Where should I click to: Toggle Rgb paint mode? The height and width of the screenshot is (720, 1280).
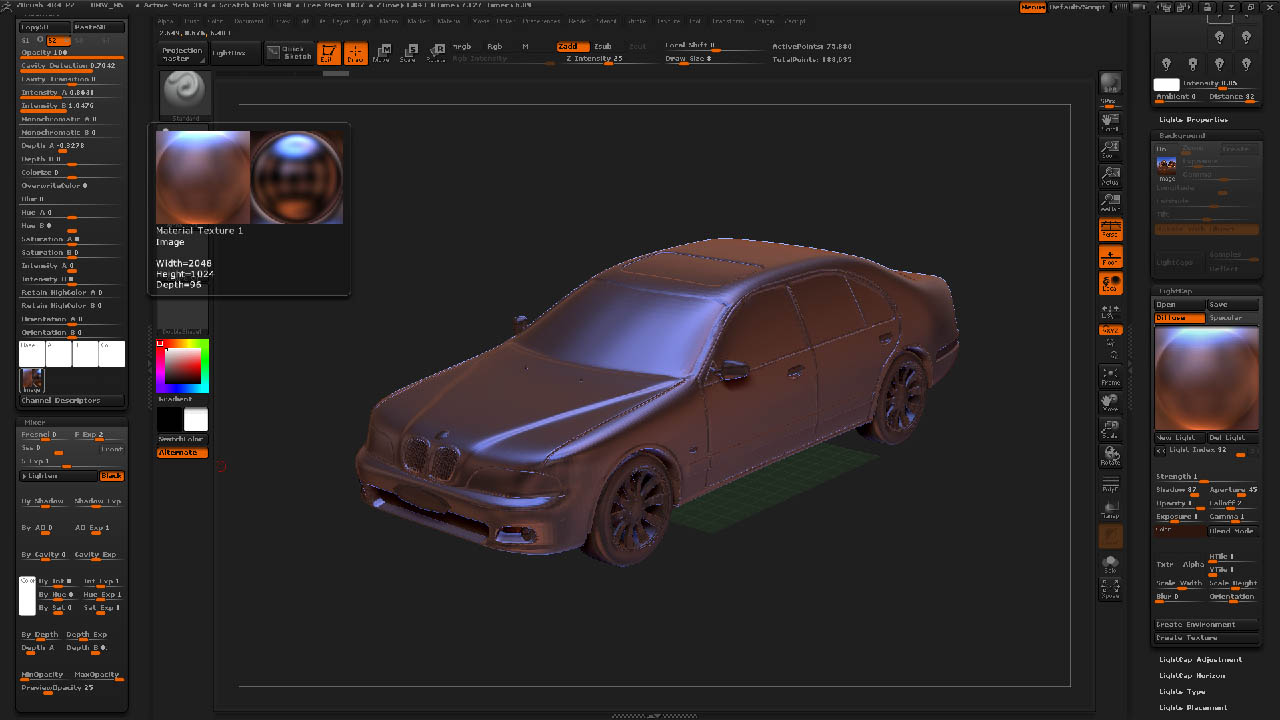coord(494,46)
